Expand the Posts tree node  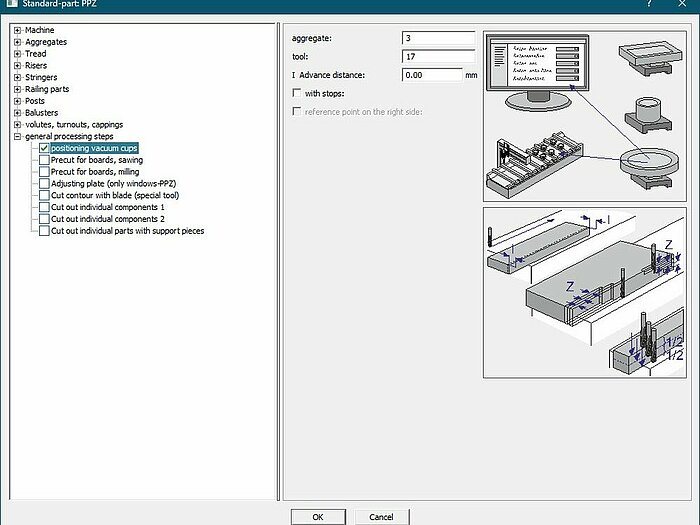pyautogui.click(x=17, y=101)
